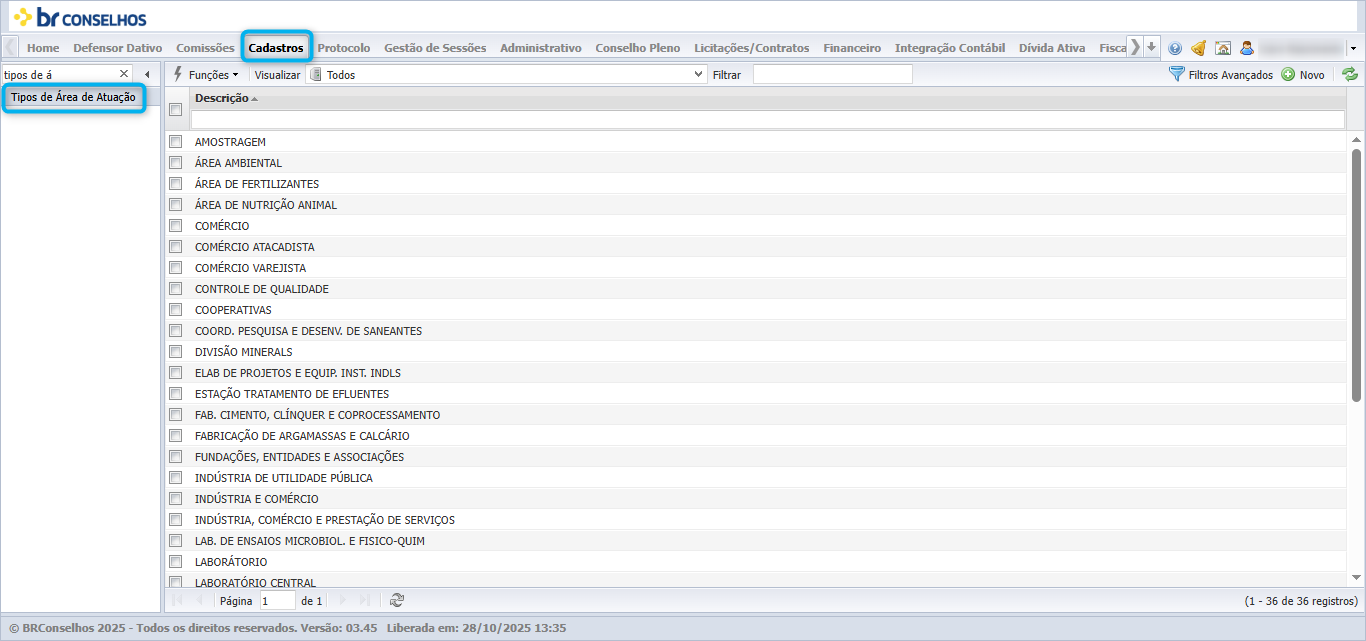
Task: Show hidden tabs via the down arrow
Action: coord(1152,47)
